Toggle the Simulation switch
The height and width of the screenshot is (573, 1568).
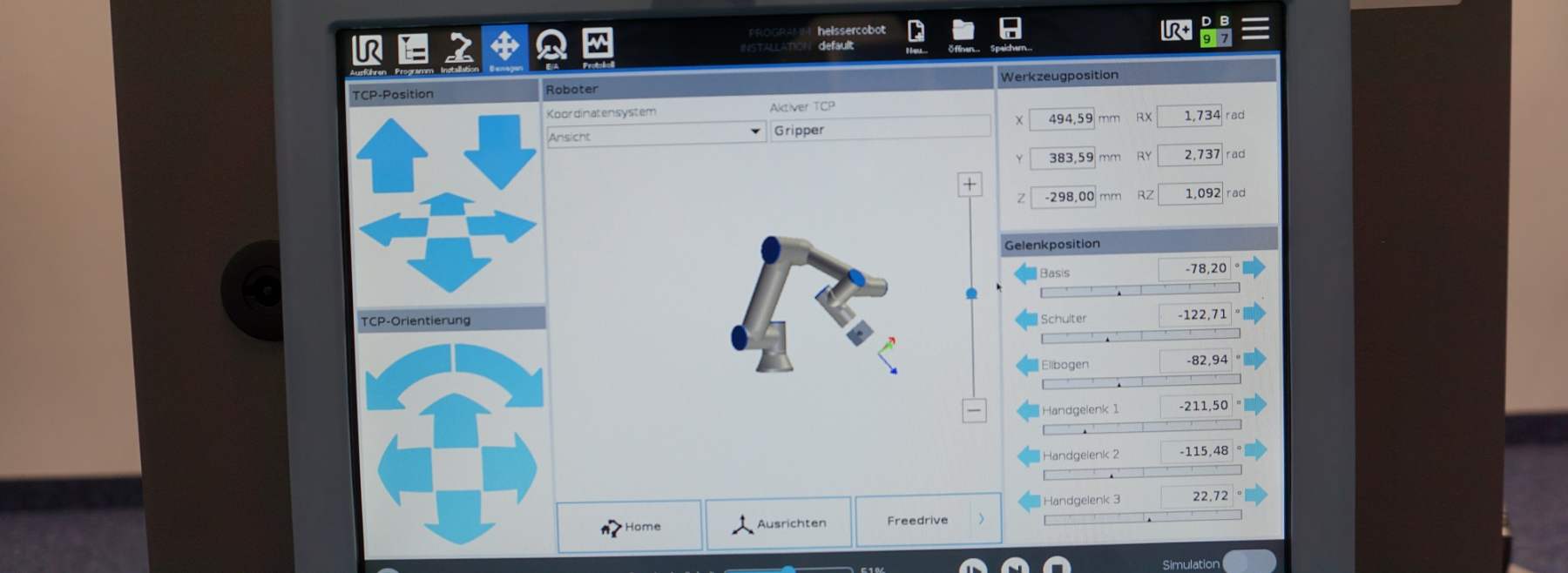(1249, 562)
